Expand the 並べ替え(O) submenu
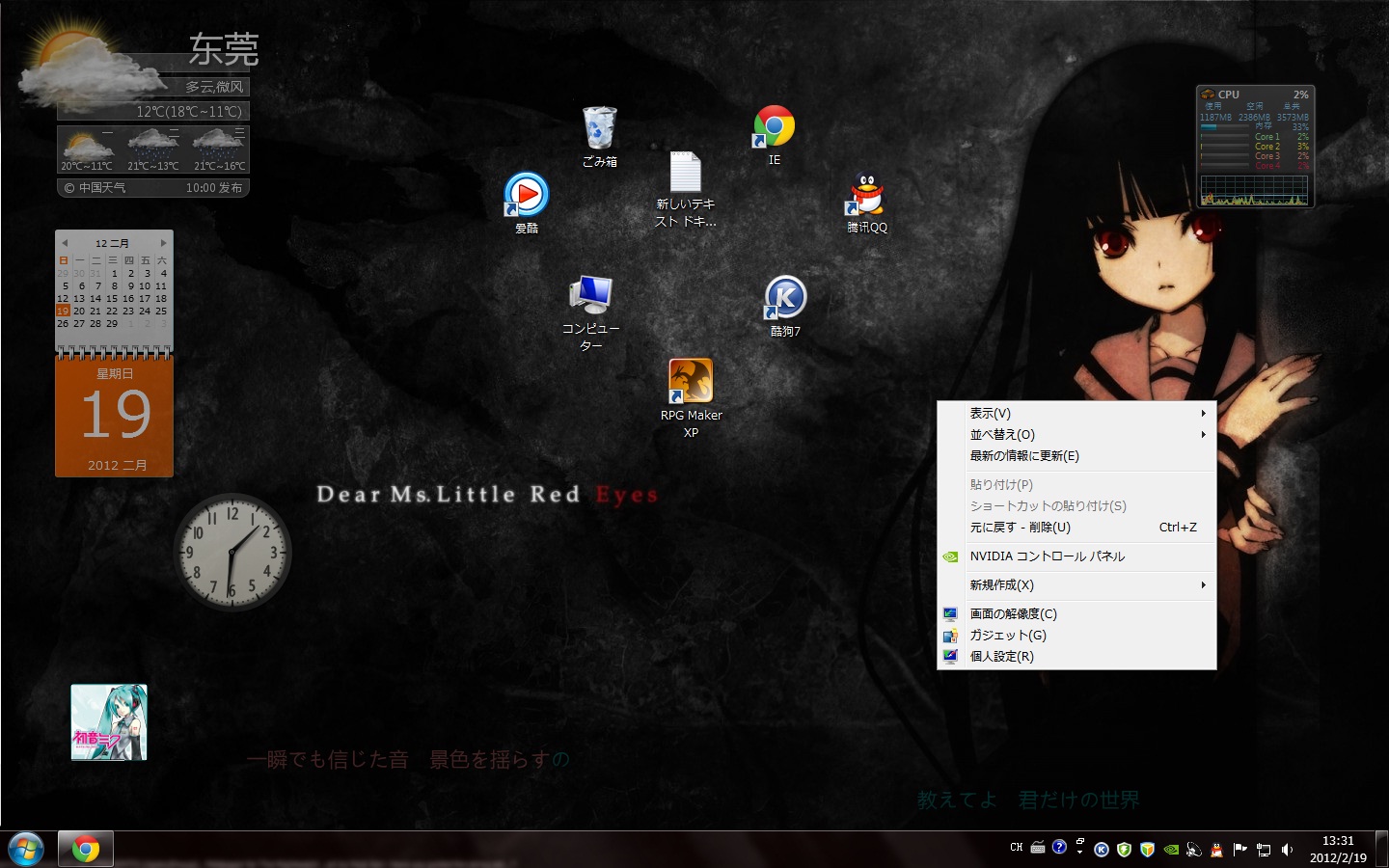The image size is (1389, 868). [x=1076, y=435]
